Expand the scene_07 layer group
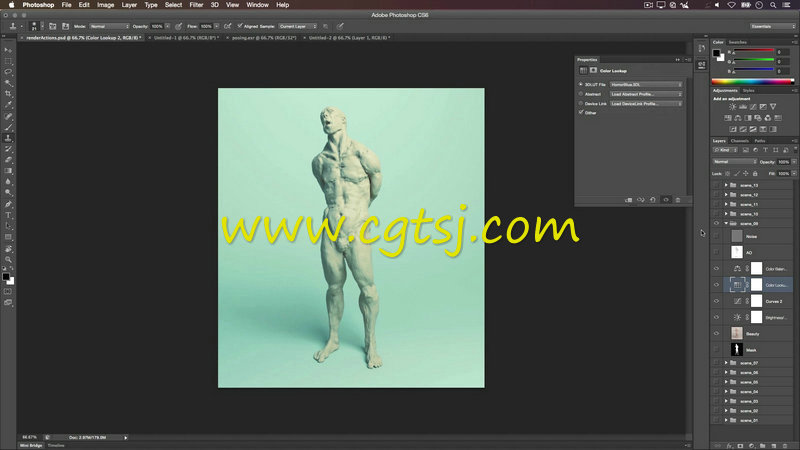This screenshot has height=450, width=800. [x=726, y=363]
